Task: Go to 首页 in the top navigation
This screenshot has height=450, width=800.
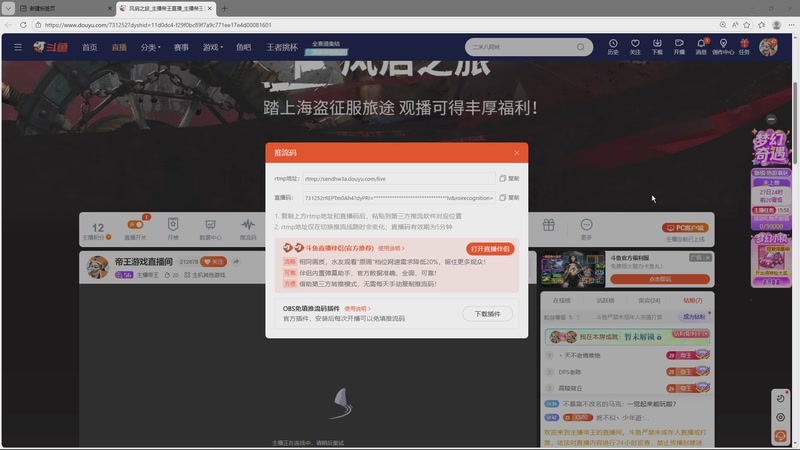Action: [x=90, y=47]
